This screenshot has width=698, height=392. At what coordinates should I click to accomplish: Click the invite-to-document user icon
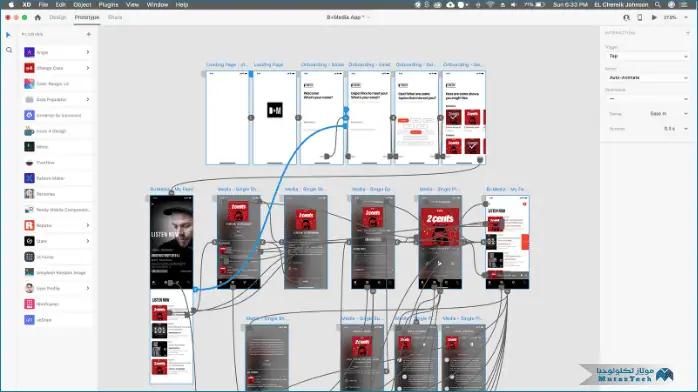pos(626,17)
